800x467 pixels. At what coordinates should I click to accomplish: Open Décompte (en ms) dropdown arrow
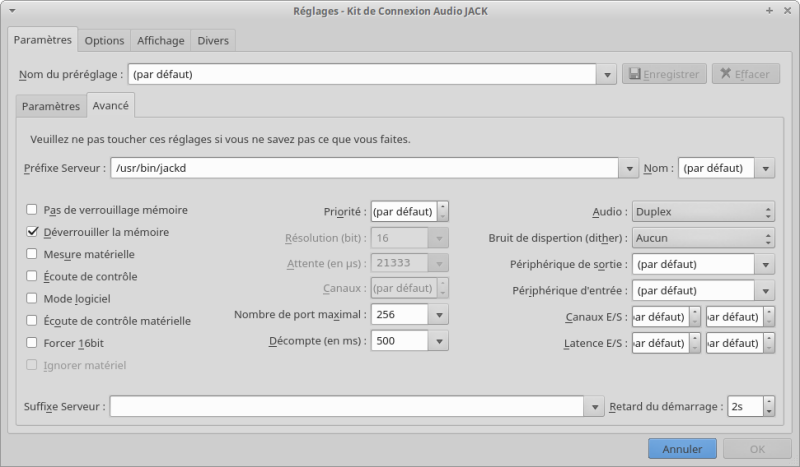[439, 341]
